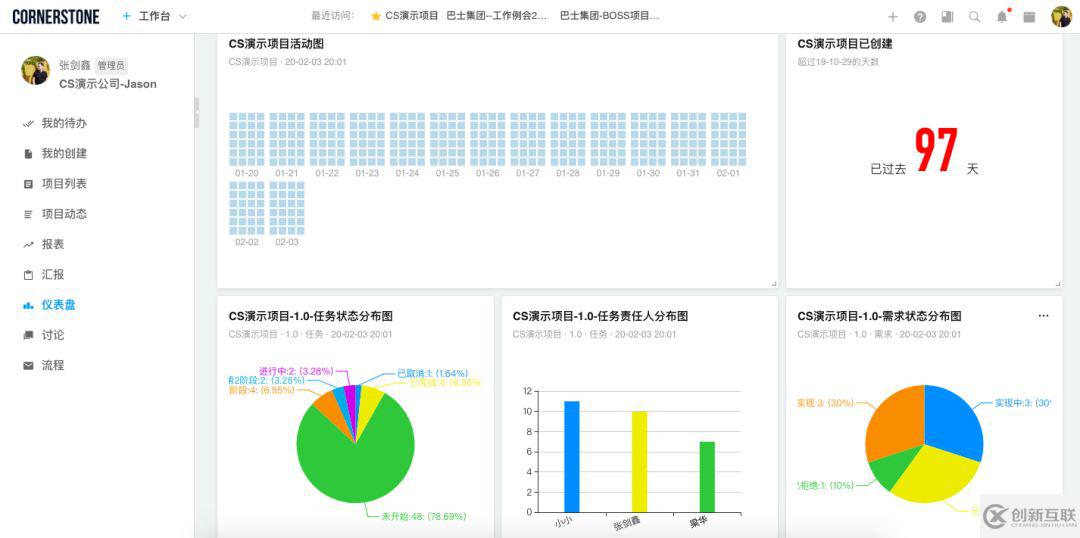
Task: Click the 拒绝:1 (10%) pie label
Action: pyautogui.click(x=825, y=485)
